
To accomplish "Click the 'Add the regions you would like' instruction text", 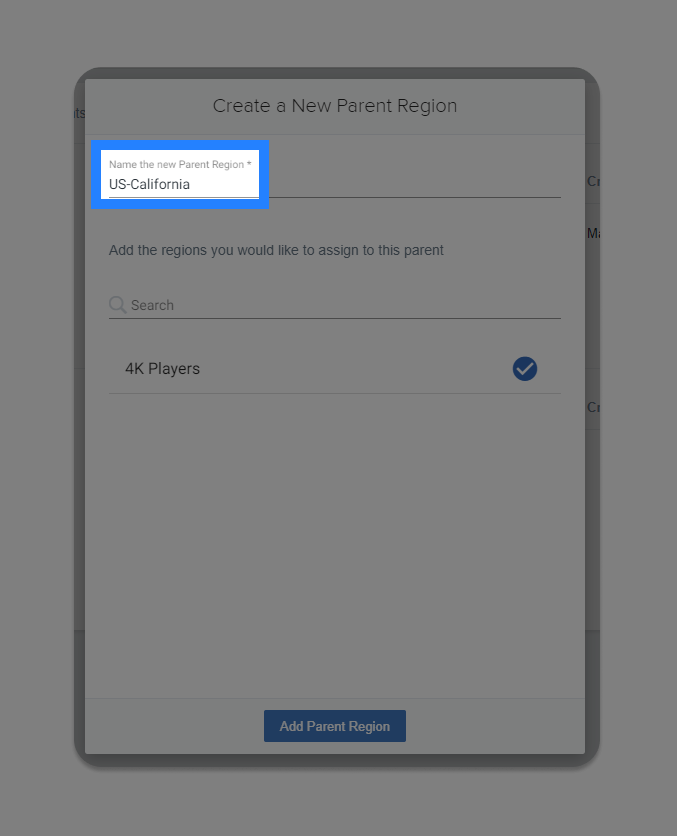I will (x=276, y=250).
